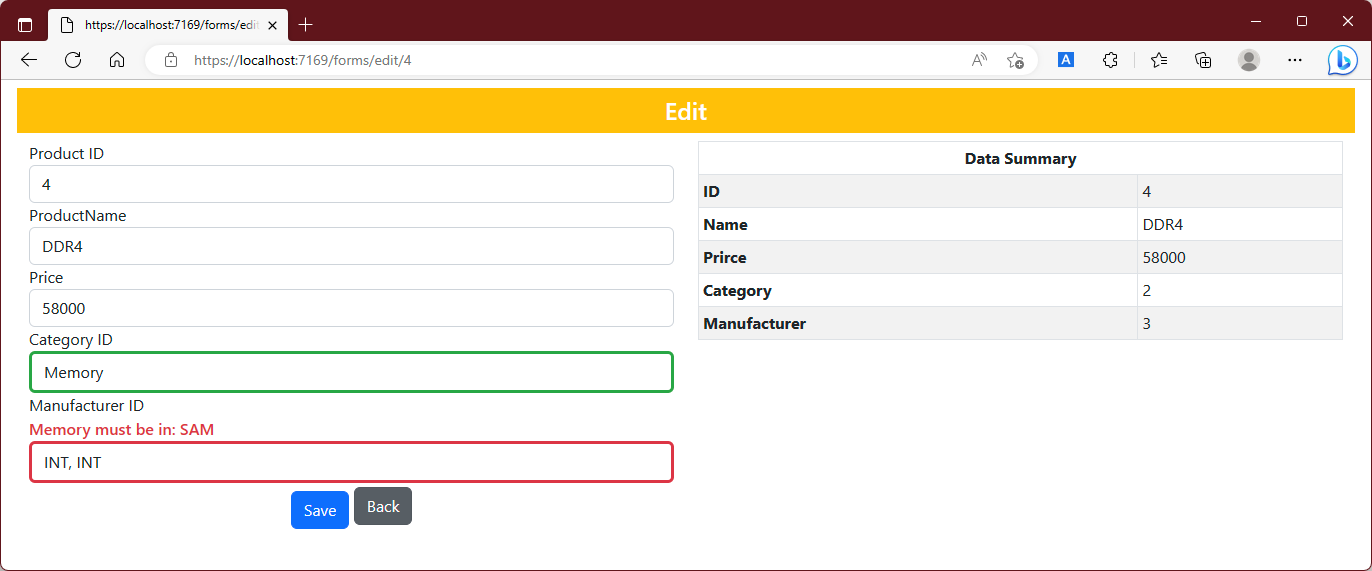Open a new browser tab
This screenshot has height=571, width=1372.
(306, 24)
